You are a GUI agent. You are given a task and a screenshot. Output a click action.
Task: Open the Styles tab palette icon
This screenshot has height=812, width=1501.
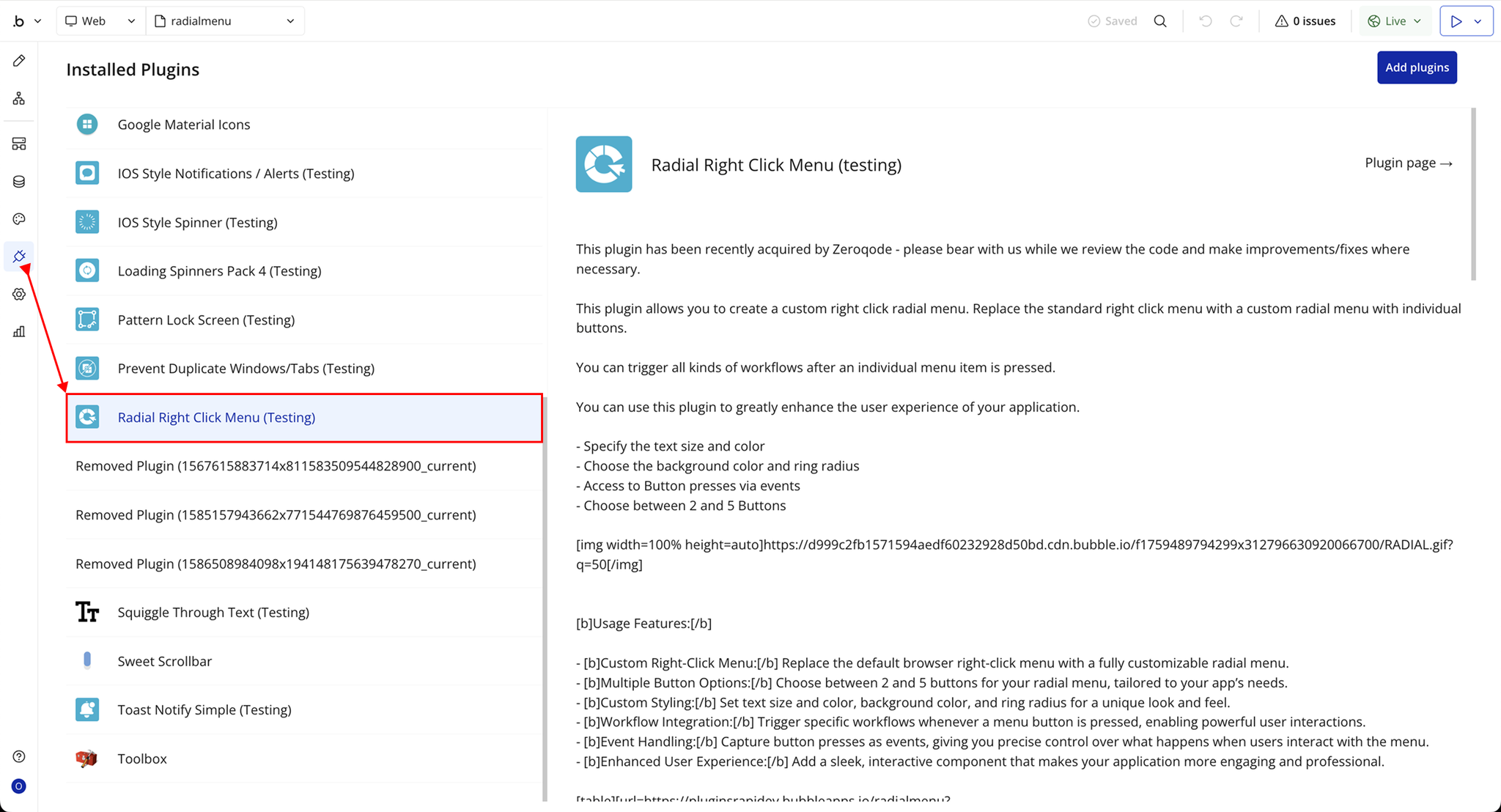coord(19,219)
